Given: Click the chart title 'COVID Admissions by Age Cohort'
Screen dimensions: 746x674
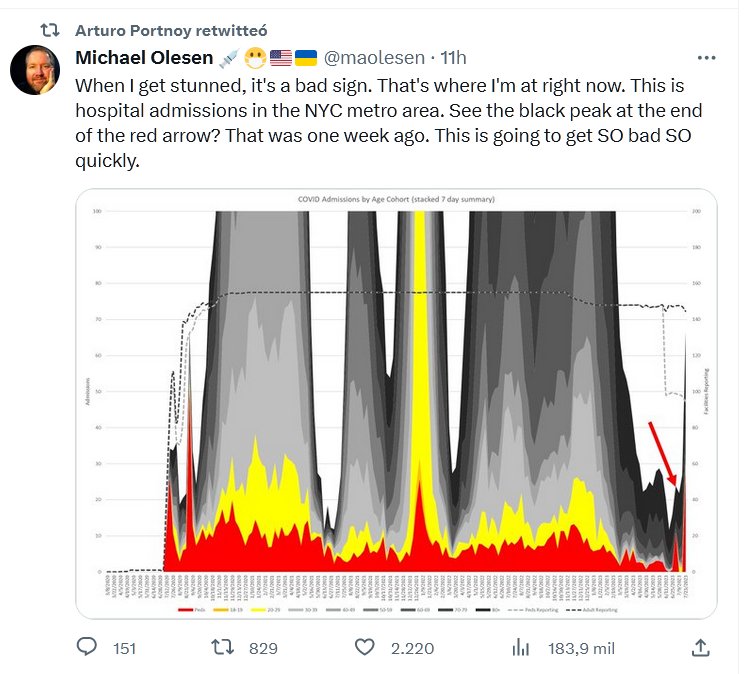Looking at the screenshot, I should point(396,200).
